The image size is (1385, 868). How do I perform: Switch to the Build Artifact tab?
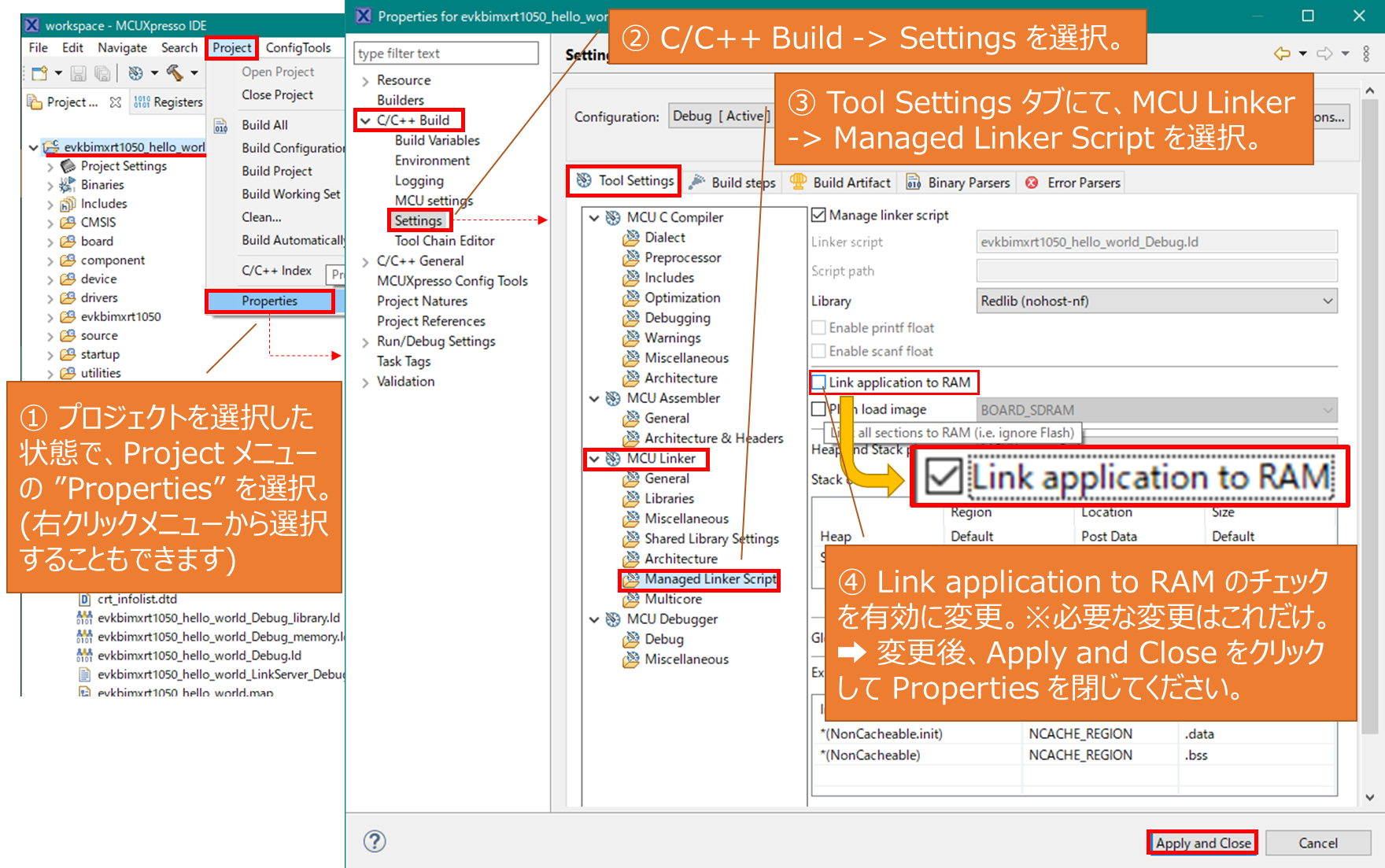851,183
